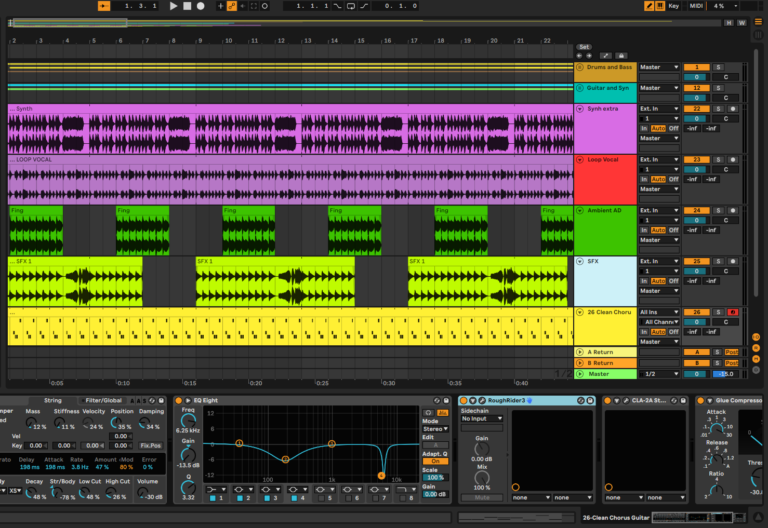Arm global recording with the Record button
Image resolution: width=768 pixels, height=528 pixels.
click(200, 6)
